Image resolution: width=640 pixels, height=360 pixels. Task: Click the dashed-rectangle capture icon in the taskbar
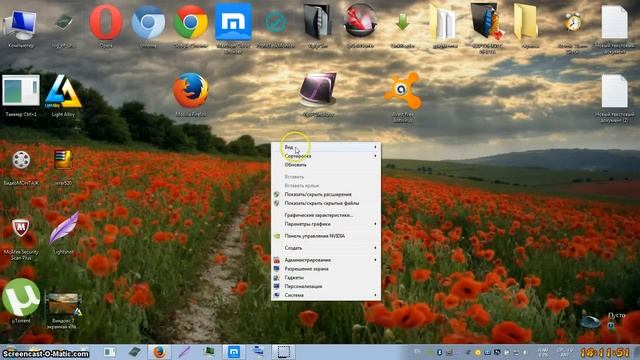point(283,351)
